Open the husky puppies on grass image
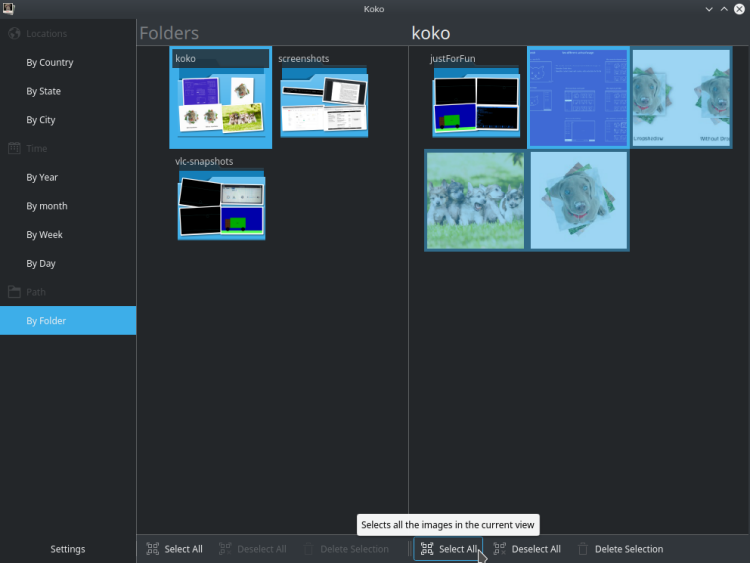 (x=475, y=200)
